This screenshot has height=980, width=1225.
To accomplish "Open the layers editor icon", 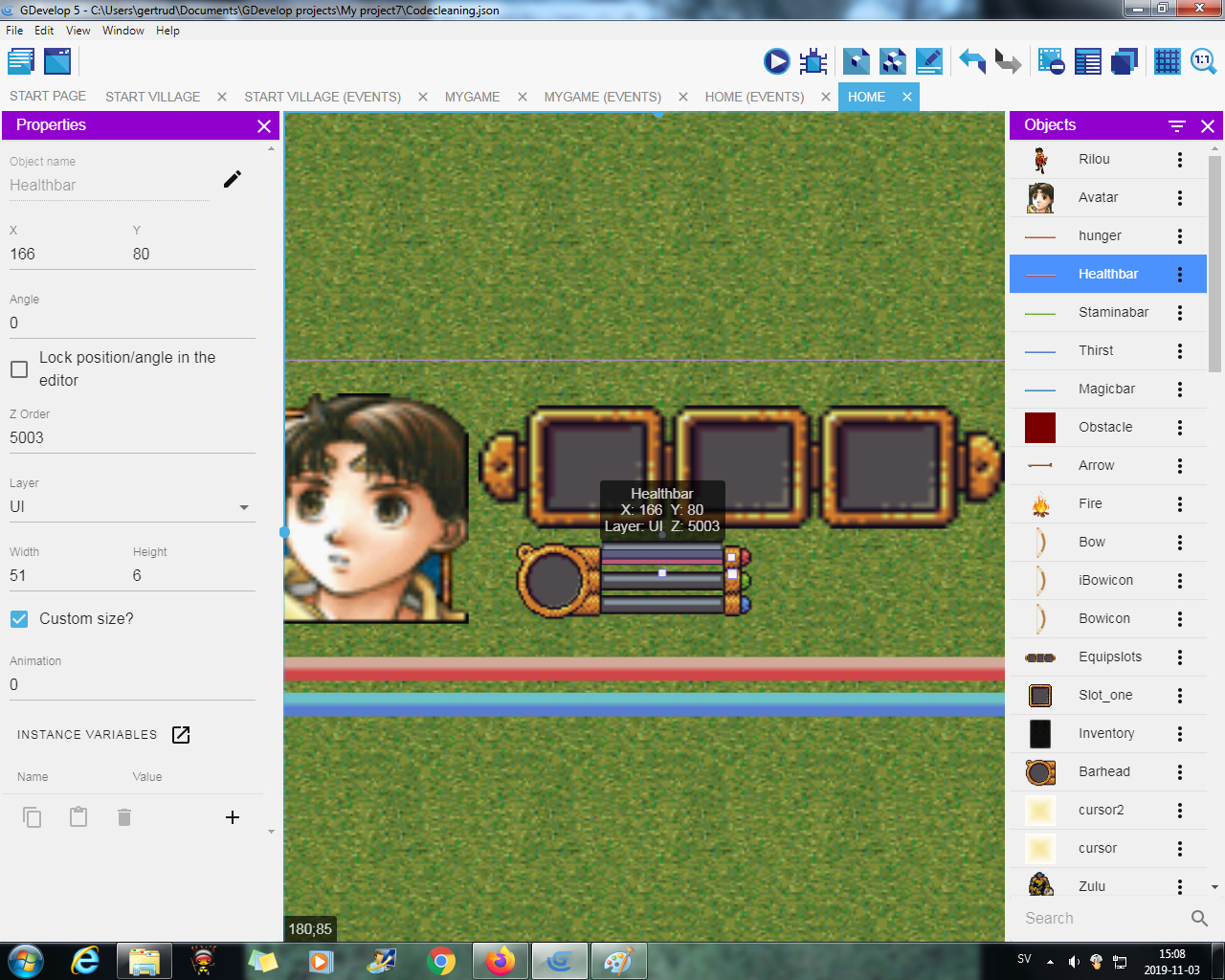I will (1125, 62).
